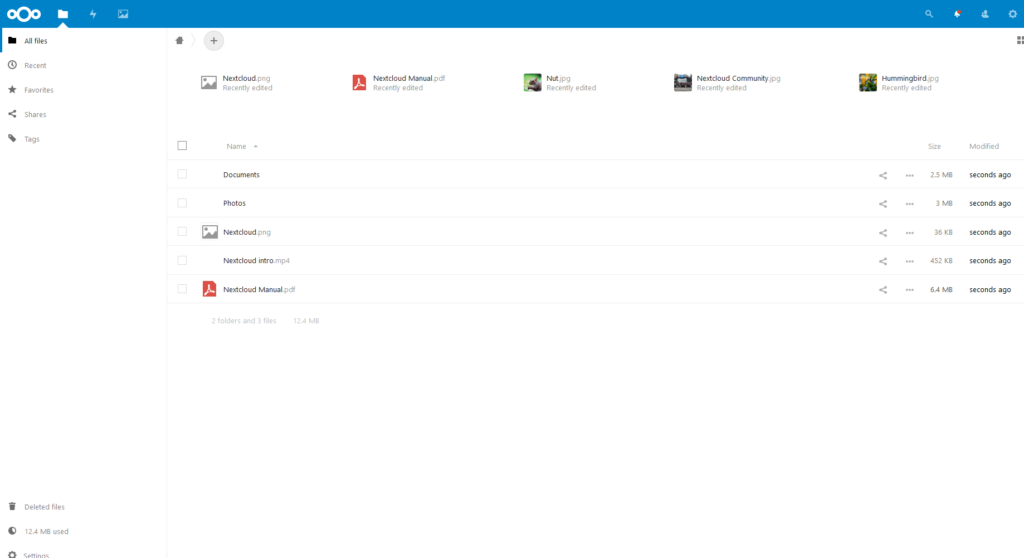The image size is (1024, 558).
Task: Sort by Modified column header
Action: pyautogui.click(x=984, y=146)
